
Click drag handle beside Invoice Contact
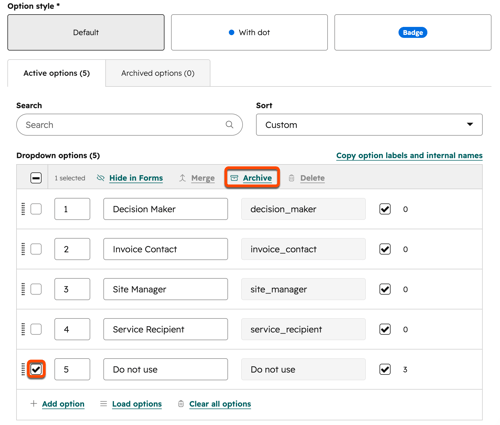click(x=23, y=249)
